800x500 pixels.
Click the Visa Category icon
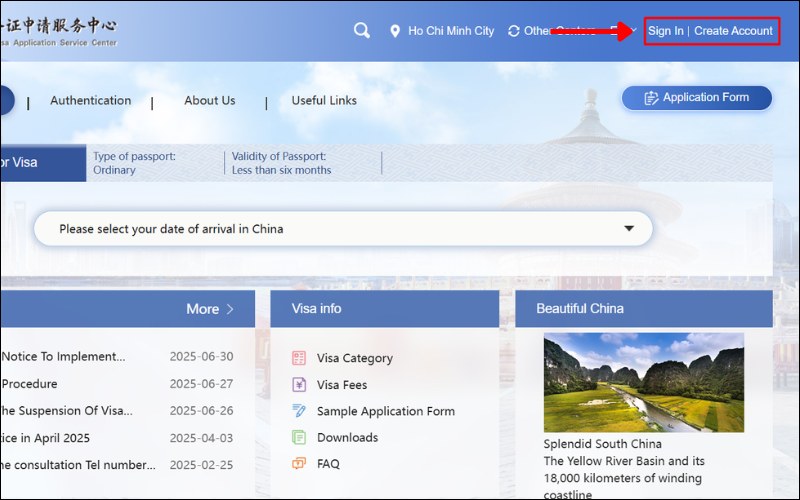point(299,358)
